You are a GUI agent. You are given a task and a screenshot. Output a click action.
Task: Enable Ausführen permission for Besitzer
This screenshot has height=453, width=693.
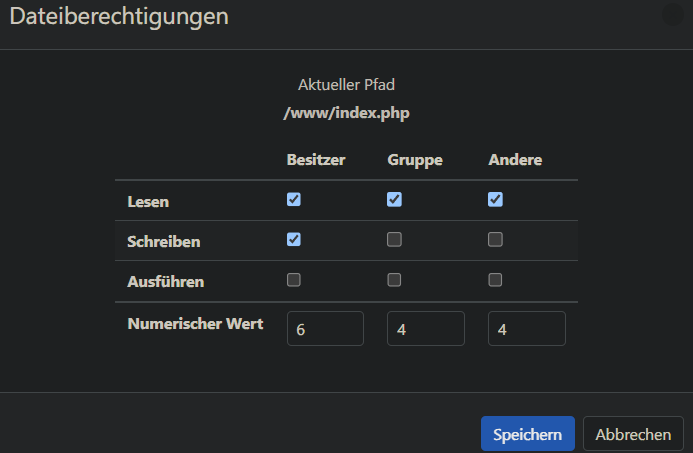294,280
